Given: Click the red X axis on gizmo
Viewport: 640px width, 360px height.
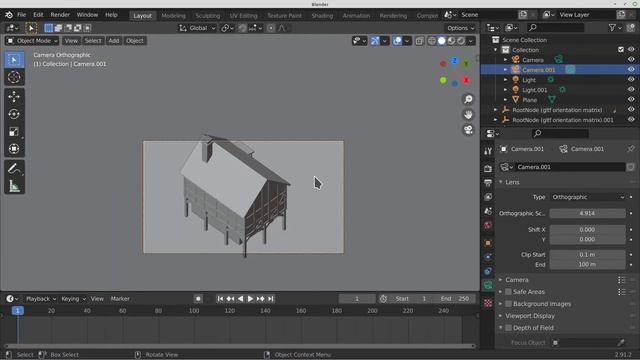Looking at the screenshot, I should click(466, 80).
